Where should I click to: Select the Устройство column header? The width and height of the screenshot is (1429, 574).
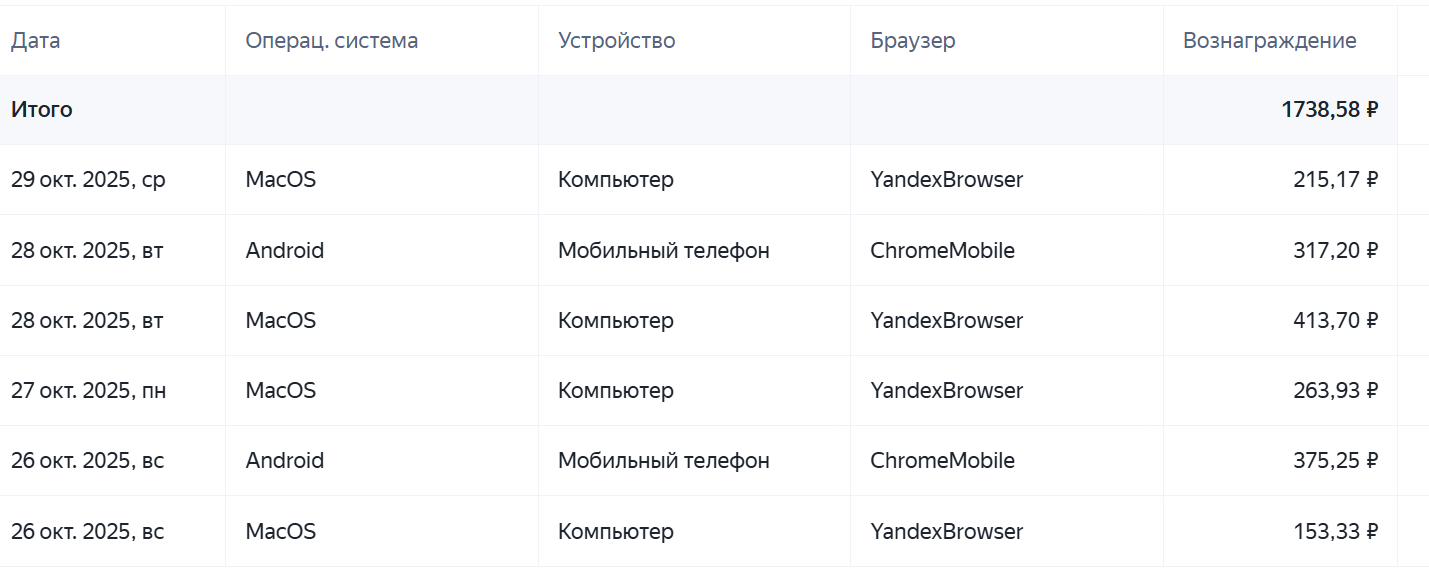point(617,41)
